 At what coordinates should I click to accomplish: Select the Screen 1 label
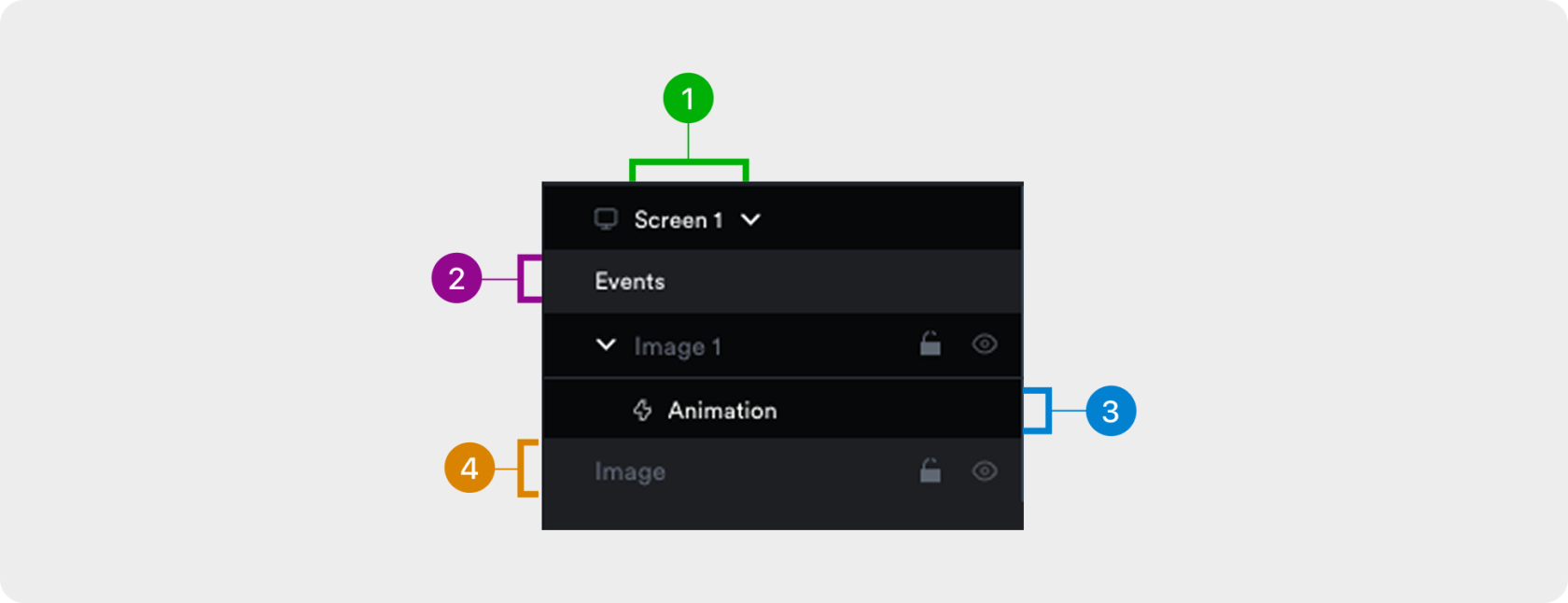click(x=678, y=220)
